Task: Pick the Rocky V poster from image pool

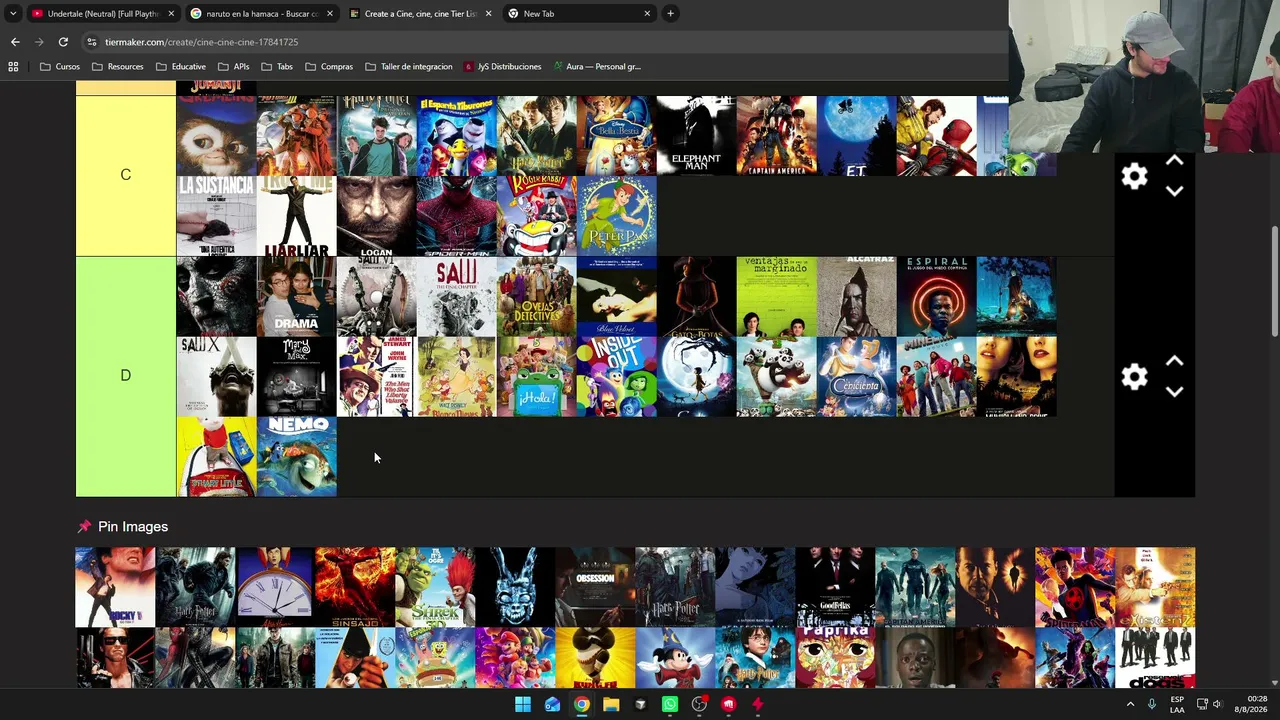Action: [115, 587]
